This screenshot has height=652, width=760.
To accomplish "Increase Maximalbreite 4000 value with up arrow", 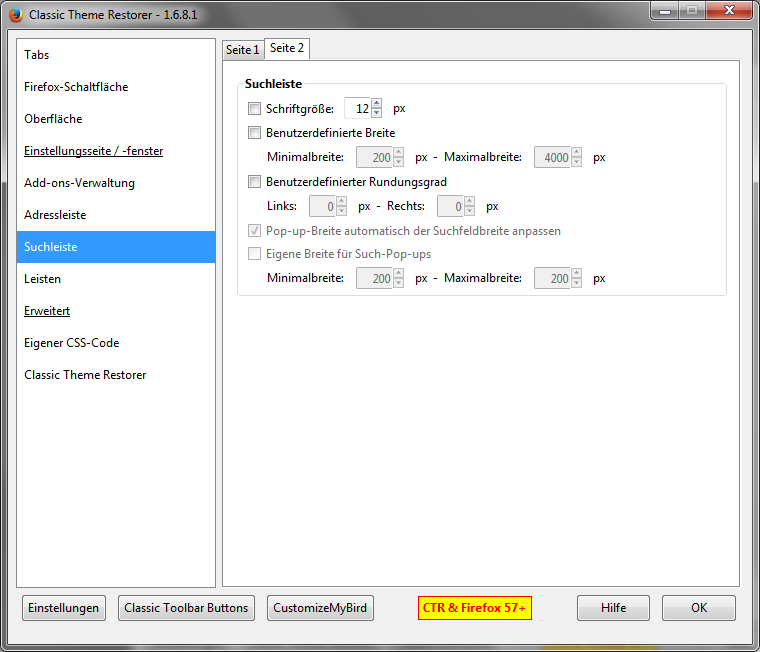I will (576, 152).
